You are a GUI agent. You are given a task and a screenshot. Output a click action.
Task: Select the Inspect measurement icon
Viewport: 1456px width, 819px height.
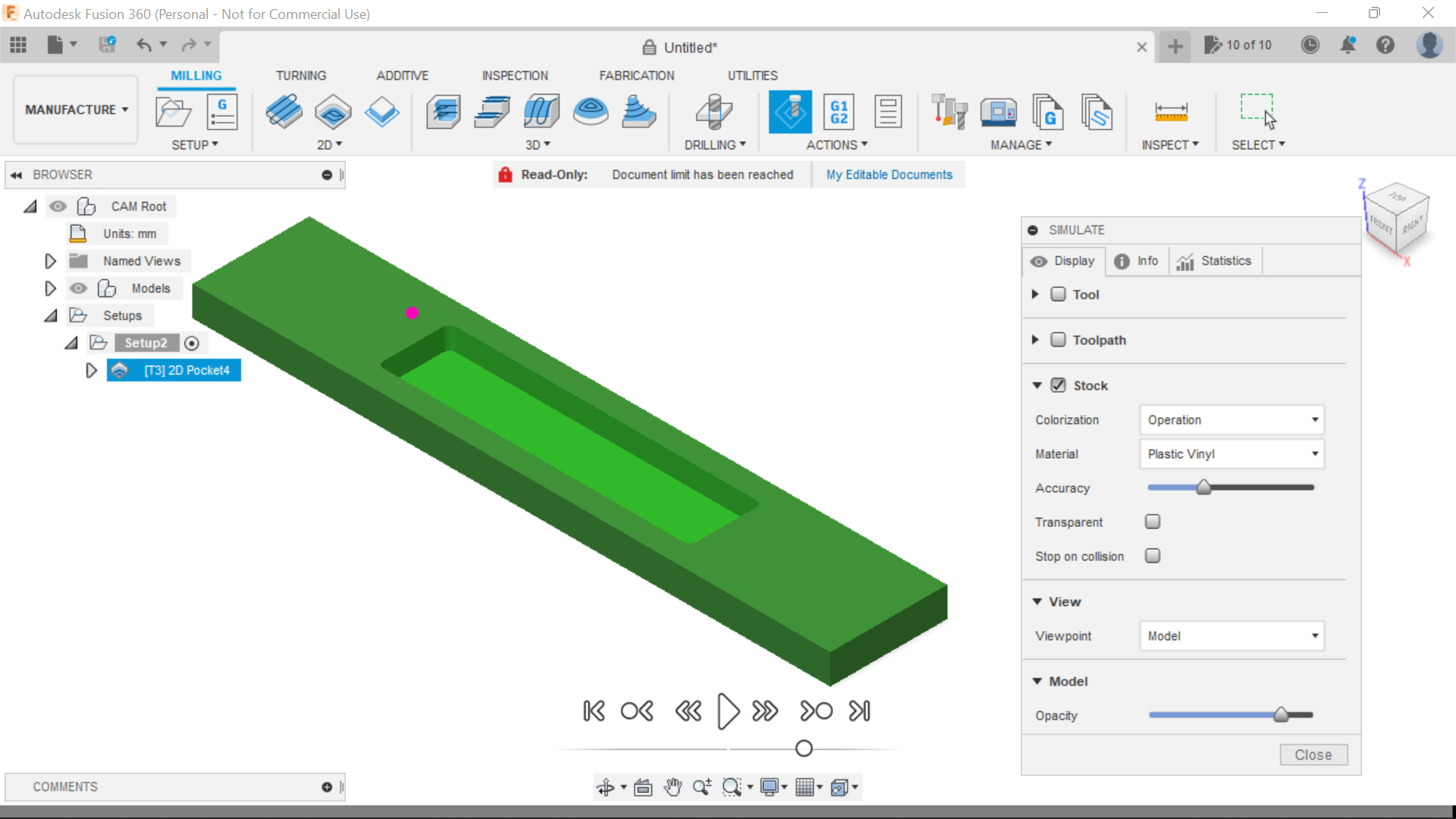coord(1170,111)
